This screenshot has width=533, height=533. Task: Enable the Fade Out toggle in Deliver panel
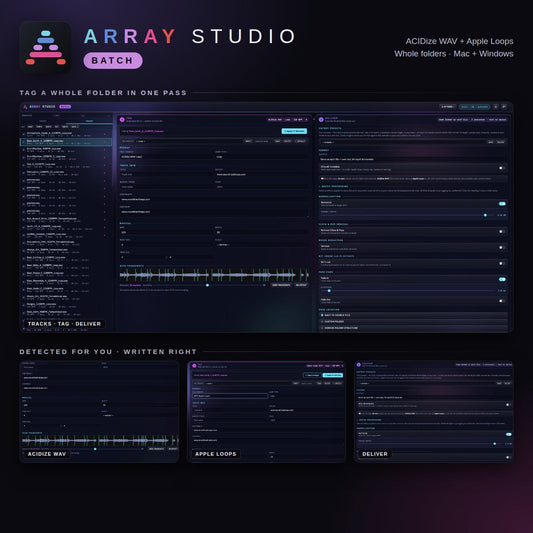(502, 301)
